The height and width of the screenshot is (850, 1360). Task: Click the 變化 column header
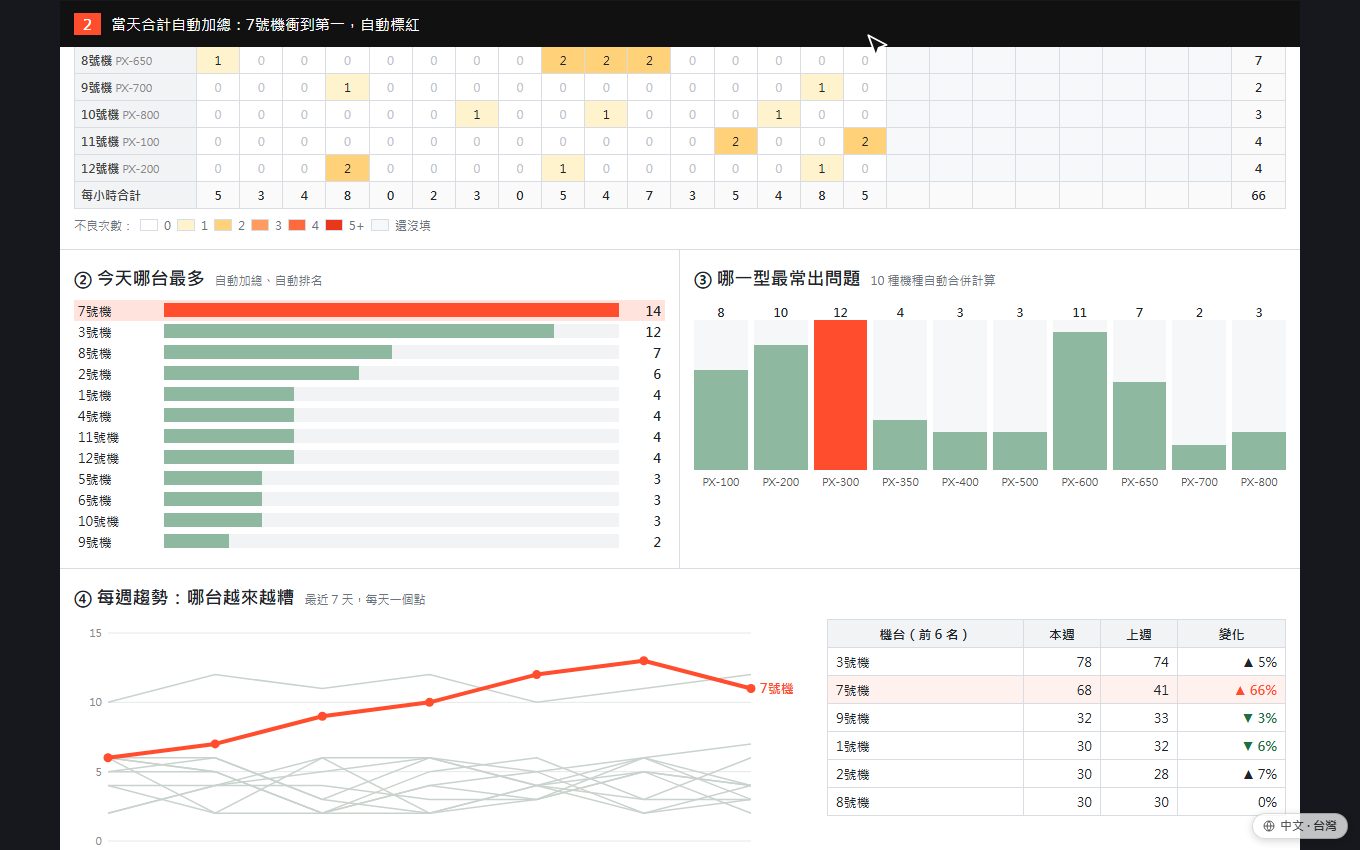click(1231, 634)
